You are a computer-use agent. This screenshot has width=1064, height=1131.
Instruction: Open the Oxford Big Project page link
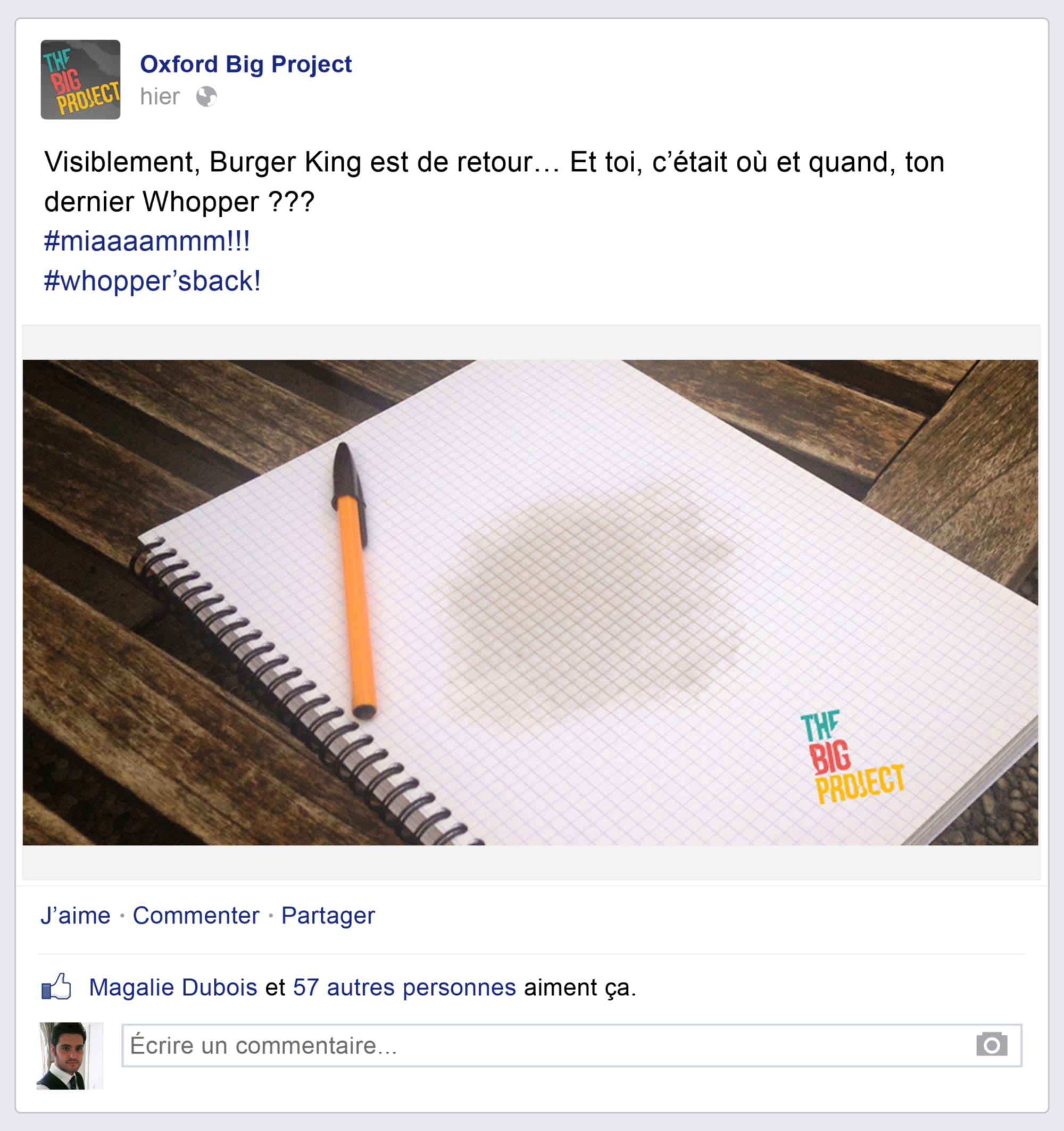(x=246, y=64)
